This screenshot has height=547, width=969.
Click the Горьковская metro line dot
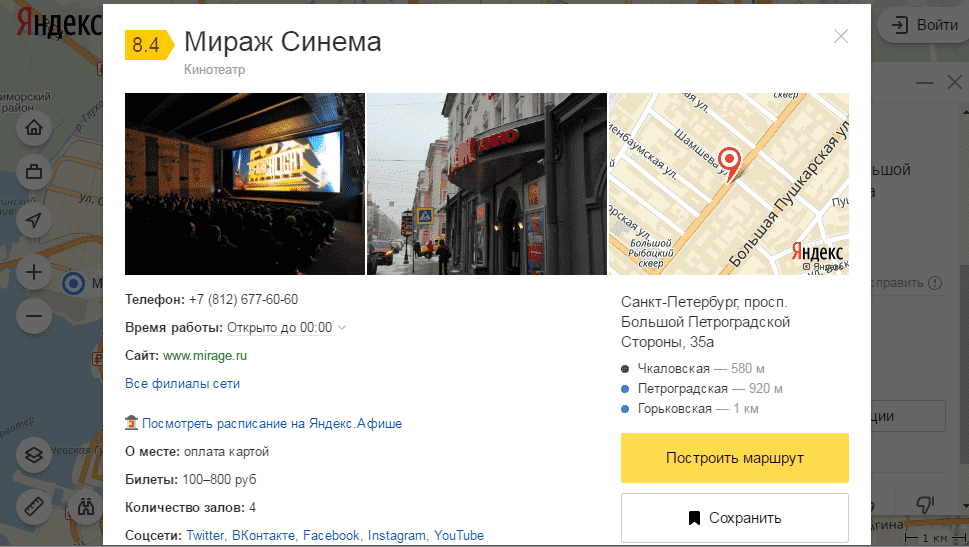click(x=625, y=409)
